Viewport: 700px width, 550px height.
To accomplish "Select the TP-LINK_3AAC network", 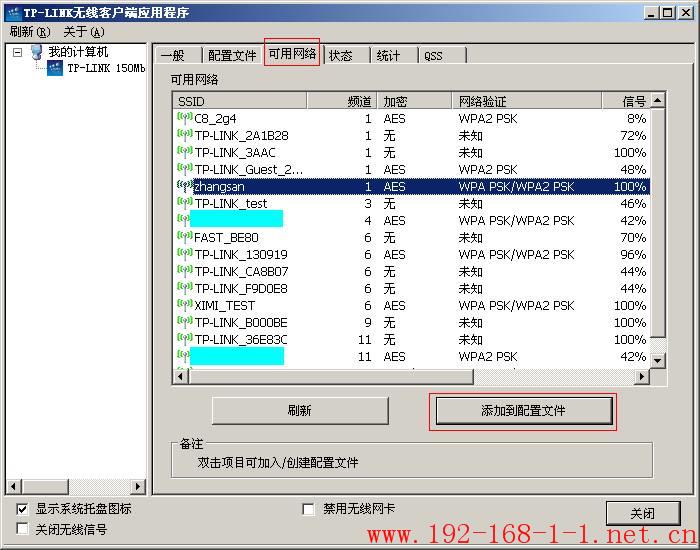I will 412,152.
